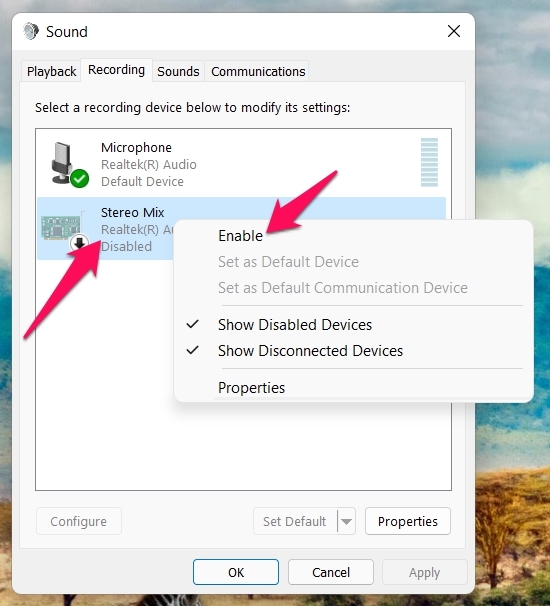Click the Set Default button

pyautogui.click(x=295, y=521)
